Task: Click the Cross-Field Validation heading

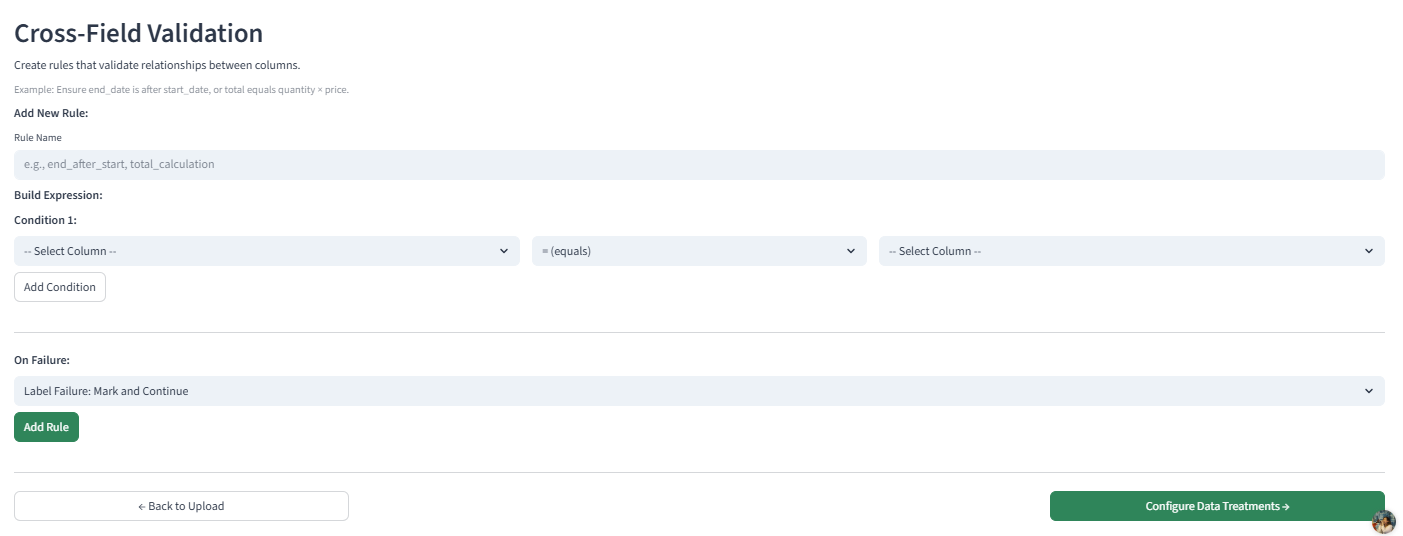Action: (138, 33)
